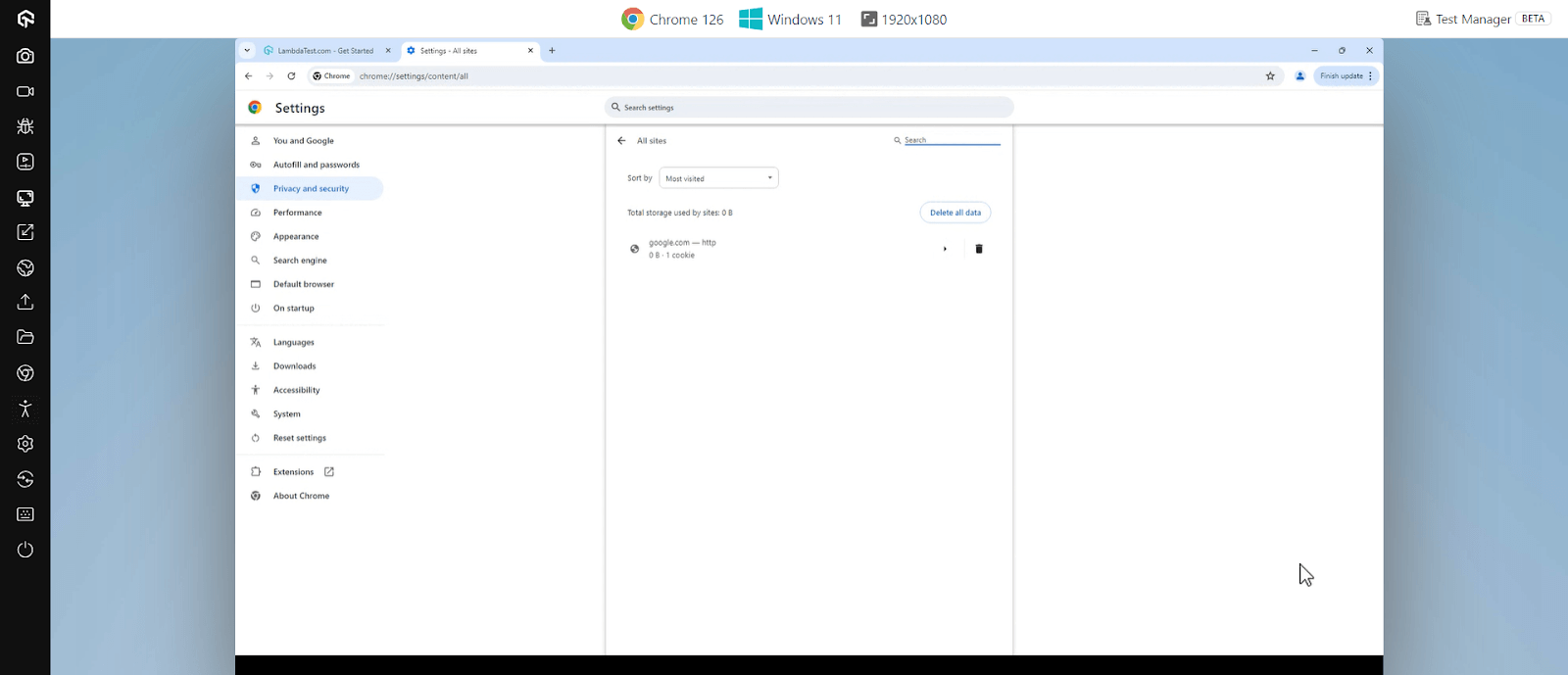The width and height of the screenshot is (1568, 675).
Task: Open Appearance settings
Action: (x=296, y=236)
